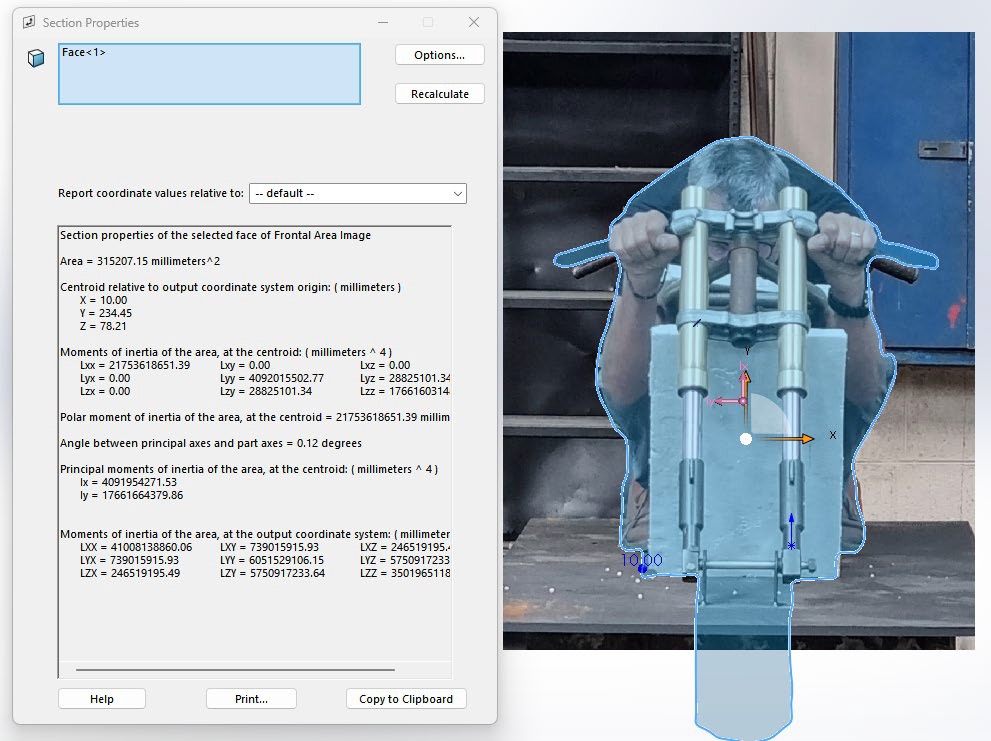
Task: Open Help for Section Properties
Action: [x=101, y=699]
